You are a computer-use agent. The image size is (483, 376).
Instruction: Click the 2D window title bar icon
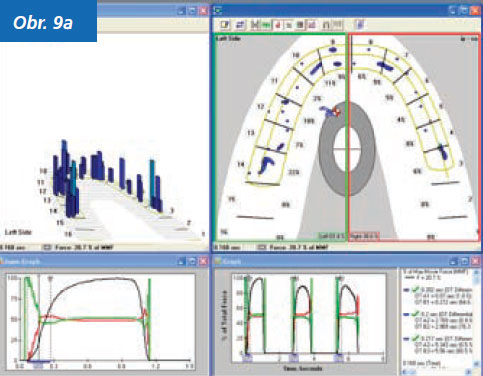(218, 10)
